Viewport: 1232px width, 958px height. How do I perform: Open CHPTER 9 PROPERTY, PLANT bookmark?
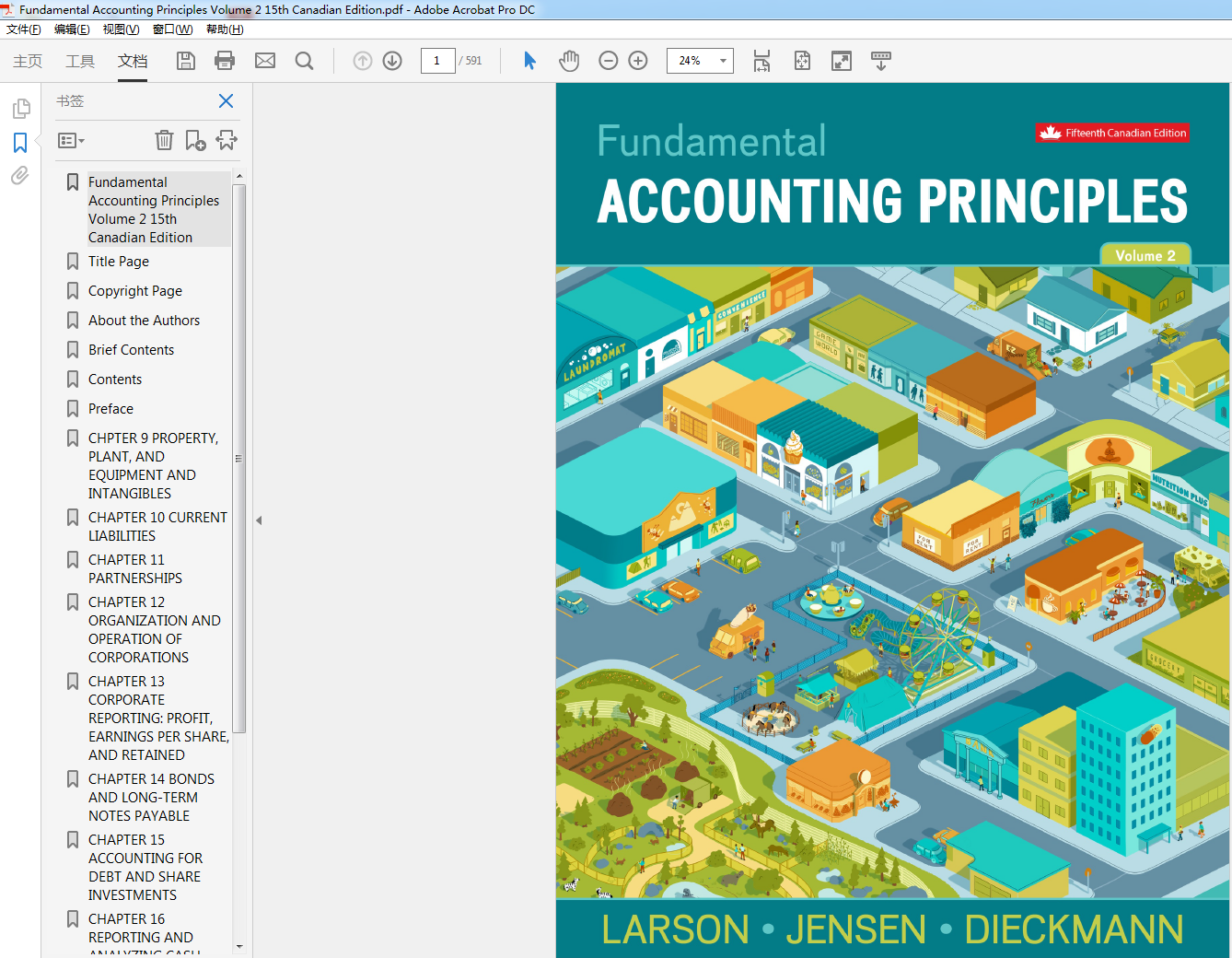pos(153,466)
